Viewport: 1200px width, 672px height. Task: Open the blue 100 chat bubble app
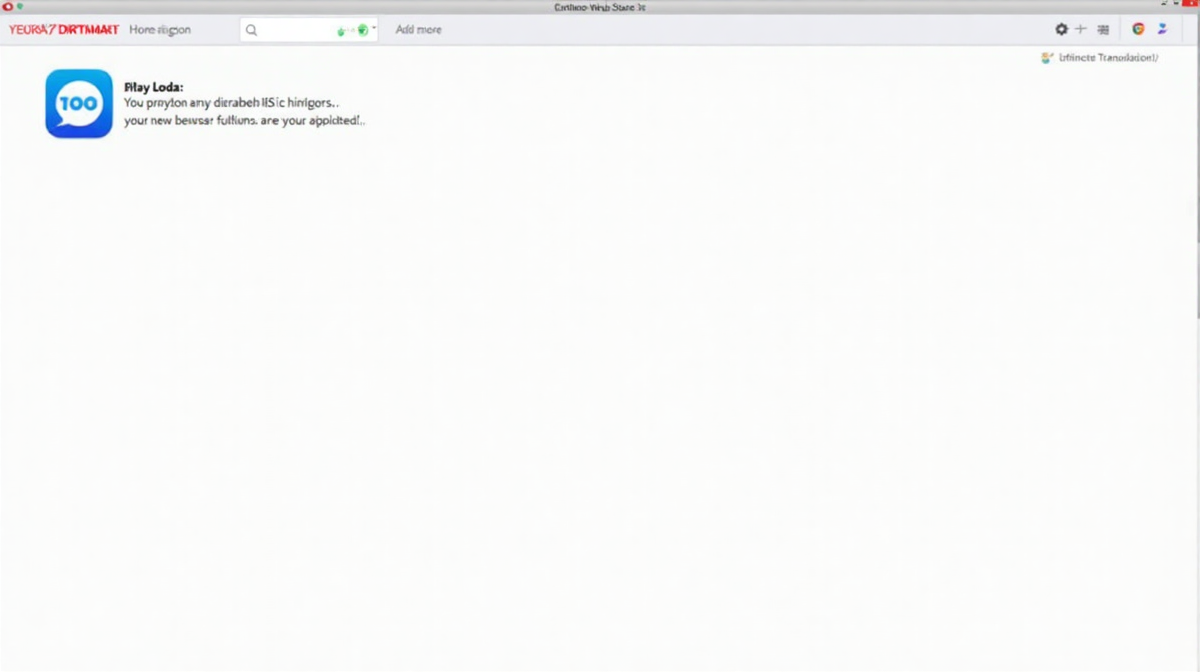pos(79,103)
